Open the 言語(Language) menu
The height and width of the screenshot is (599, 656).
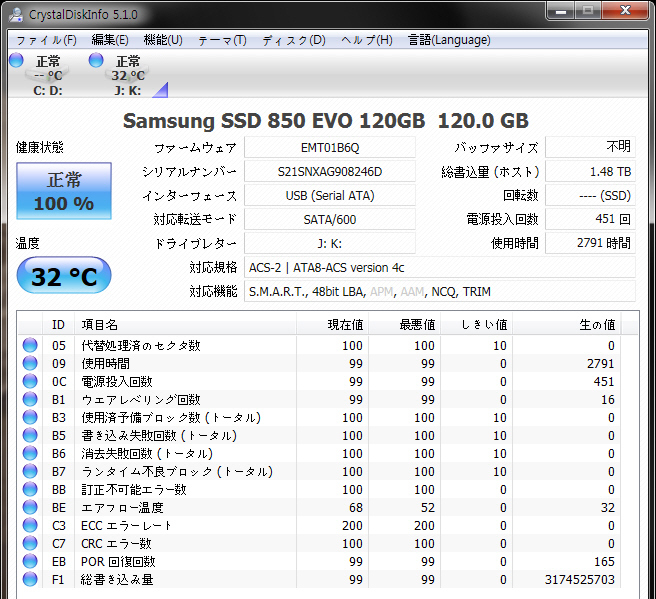click(x=449, y=40)
